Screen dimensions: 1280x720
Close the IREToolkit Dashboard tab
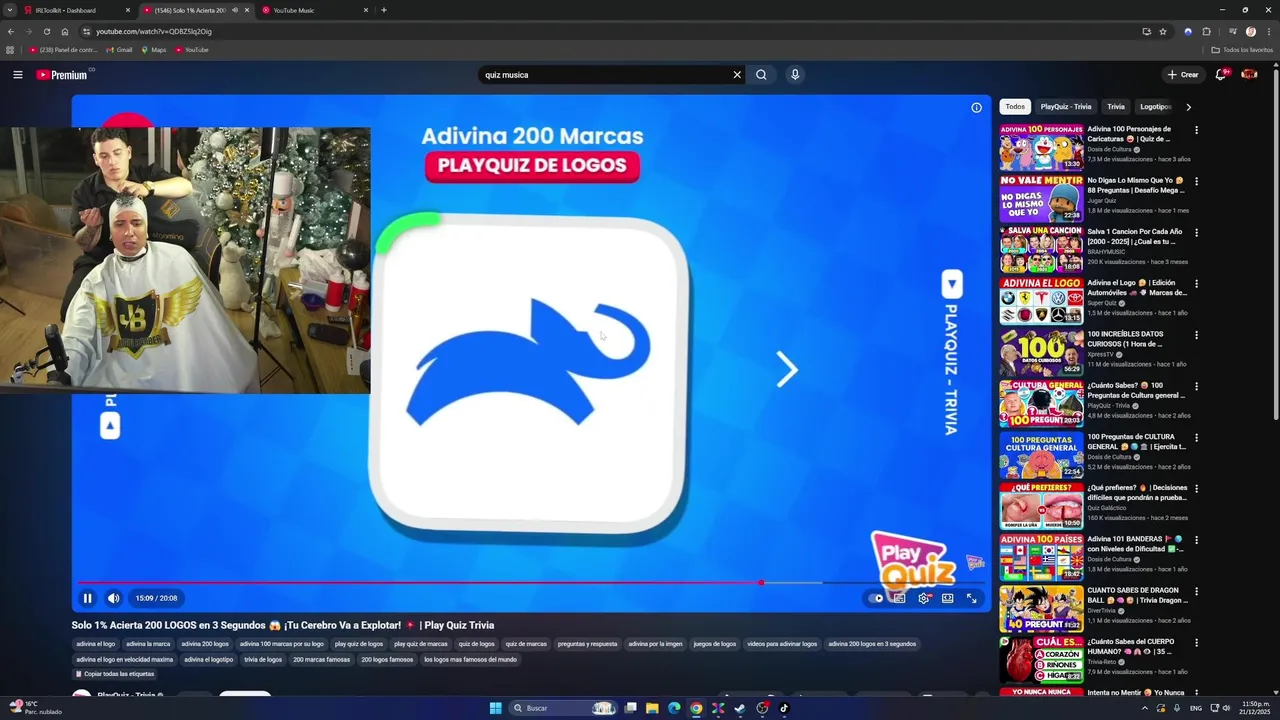[128, 10]
